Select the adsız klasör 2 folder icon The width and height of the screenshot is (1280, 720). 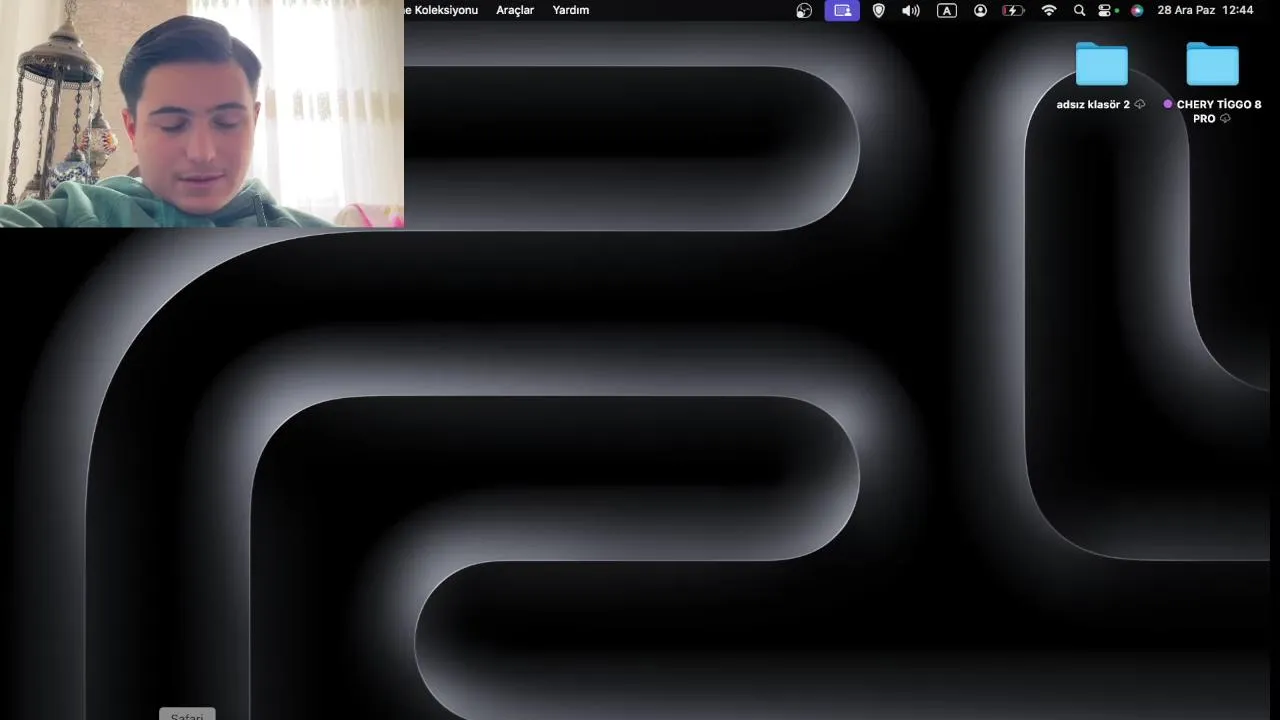click(1101, 65)
